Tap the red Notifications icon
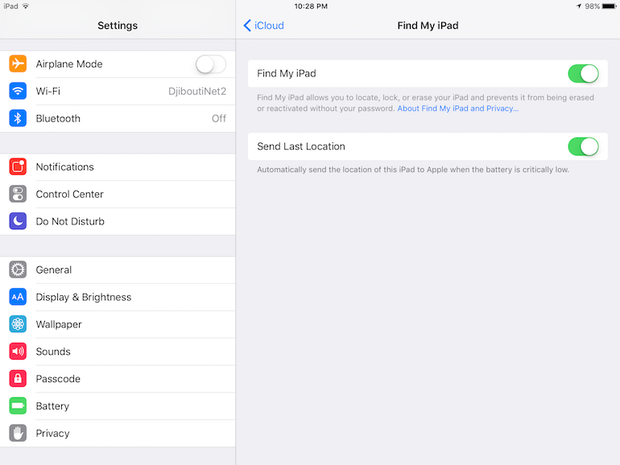The width and height of the screenshot is (620, 465). click(x=18, y=167)
